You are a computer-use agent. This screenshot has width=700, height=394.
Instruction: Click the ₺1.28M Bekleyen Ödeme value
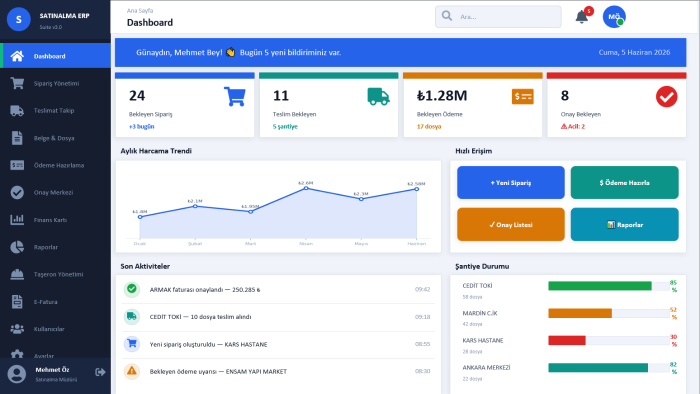point(442,95)
